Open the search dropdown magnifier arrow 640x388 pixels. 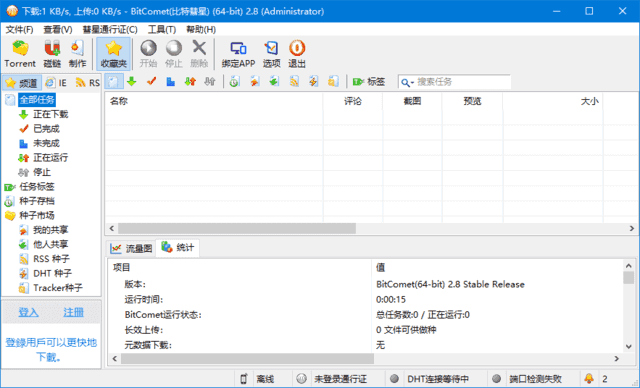click(407, 82)
